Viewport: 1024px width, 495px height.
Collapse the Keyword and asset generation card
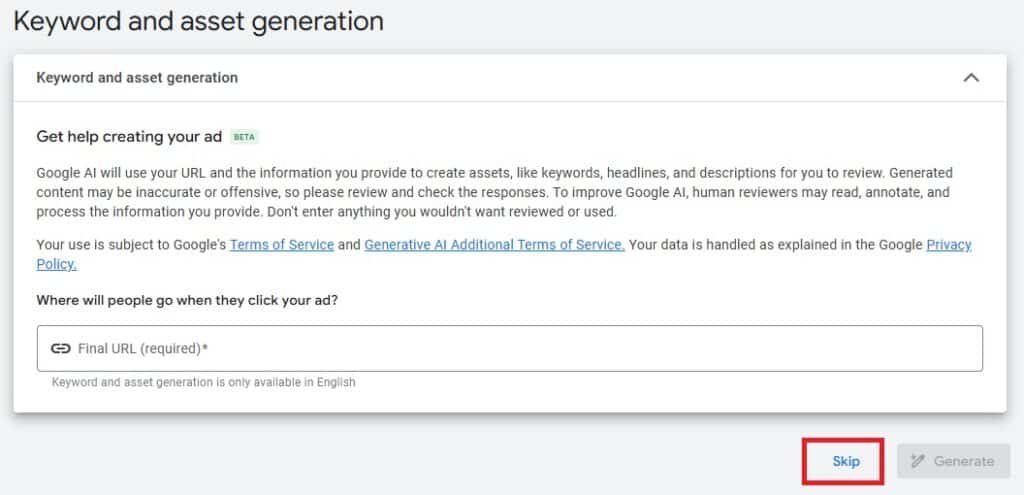click(x=971, y=78)
